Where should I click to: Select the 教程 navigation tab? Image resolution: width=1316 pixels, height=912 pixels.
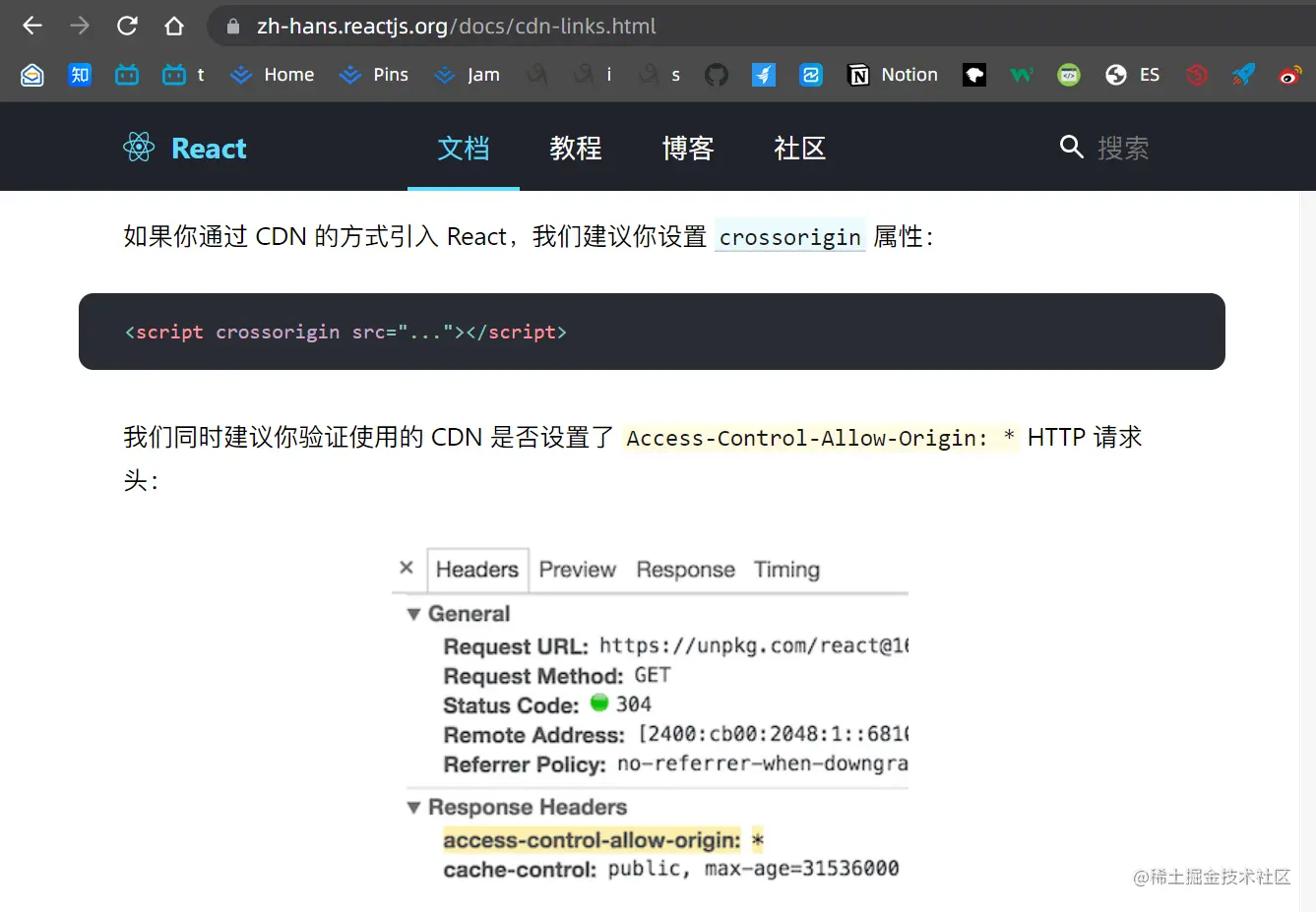tap(576, 149)
